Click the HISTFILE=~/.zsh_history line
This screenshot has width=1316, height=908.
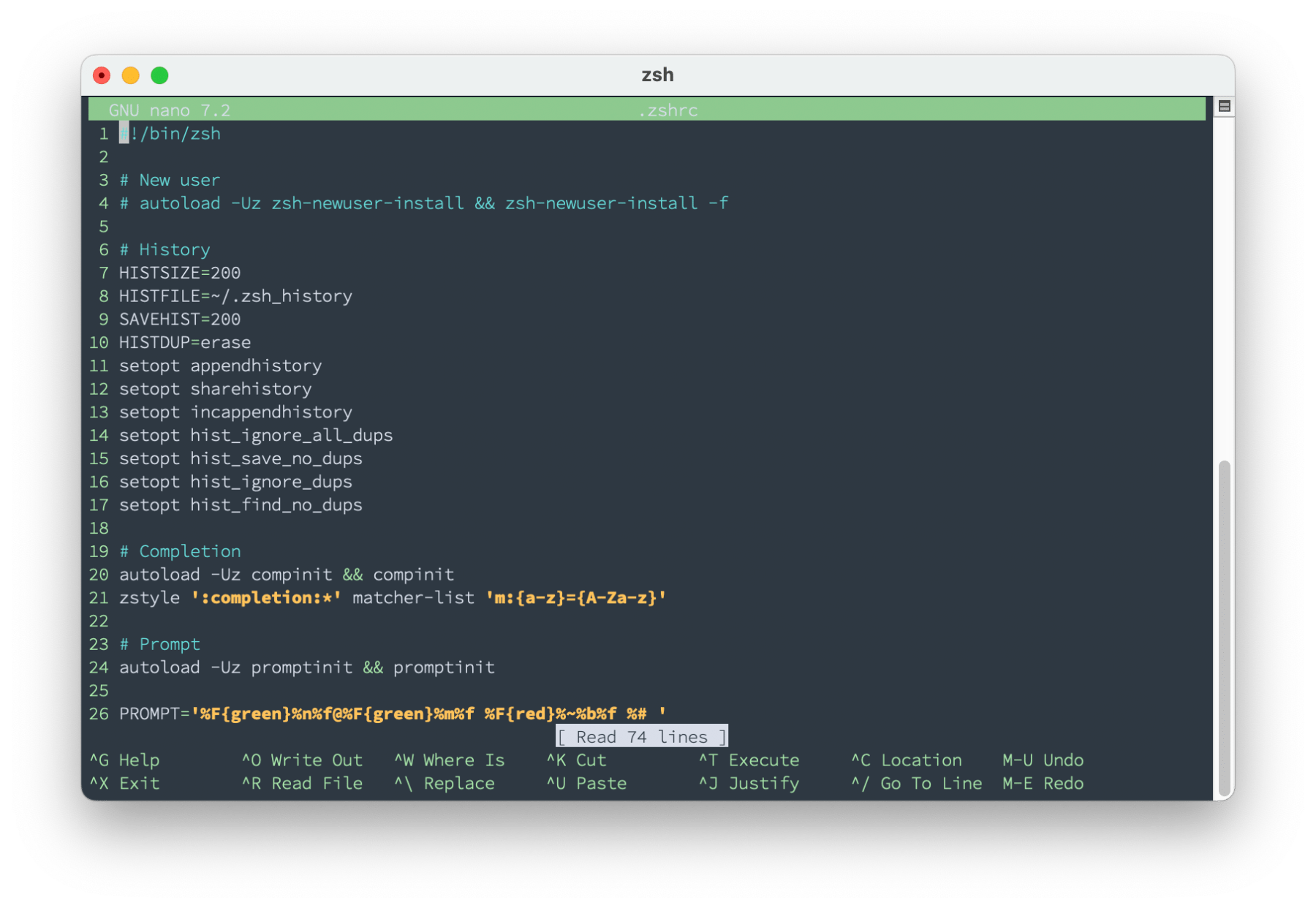235,296
